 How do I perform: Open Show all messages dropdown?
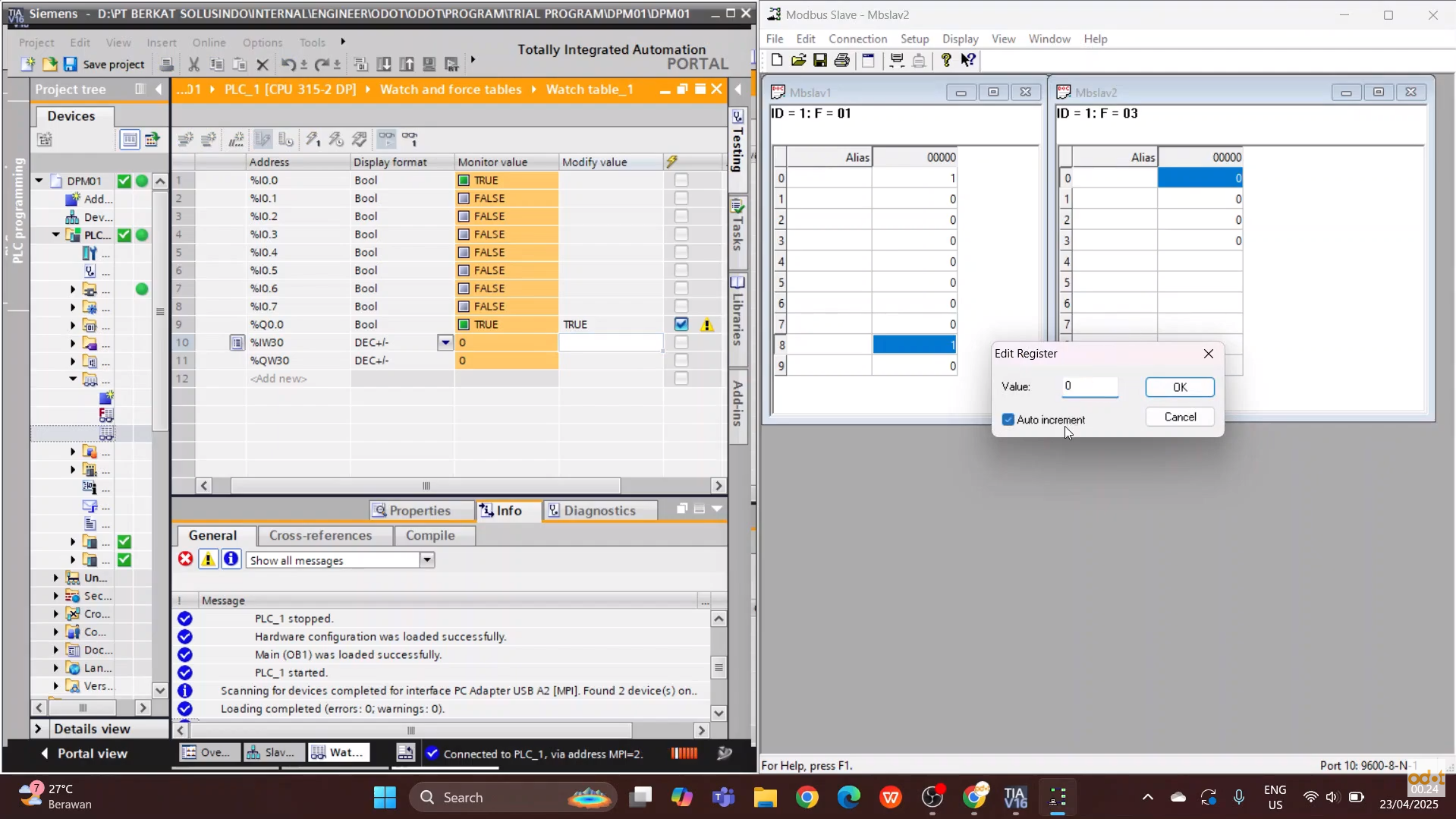click(427, 560)
